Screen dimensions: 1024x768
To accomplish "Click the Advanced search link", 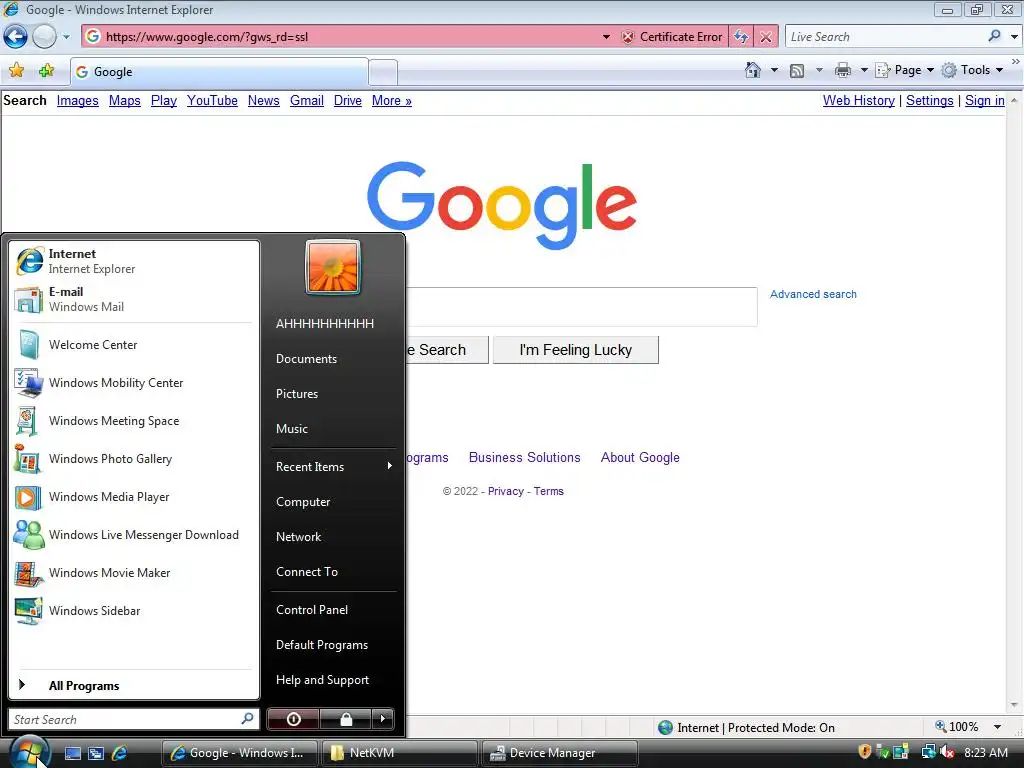I will [813, 294].
